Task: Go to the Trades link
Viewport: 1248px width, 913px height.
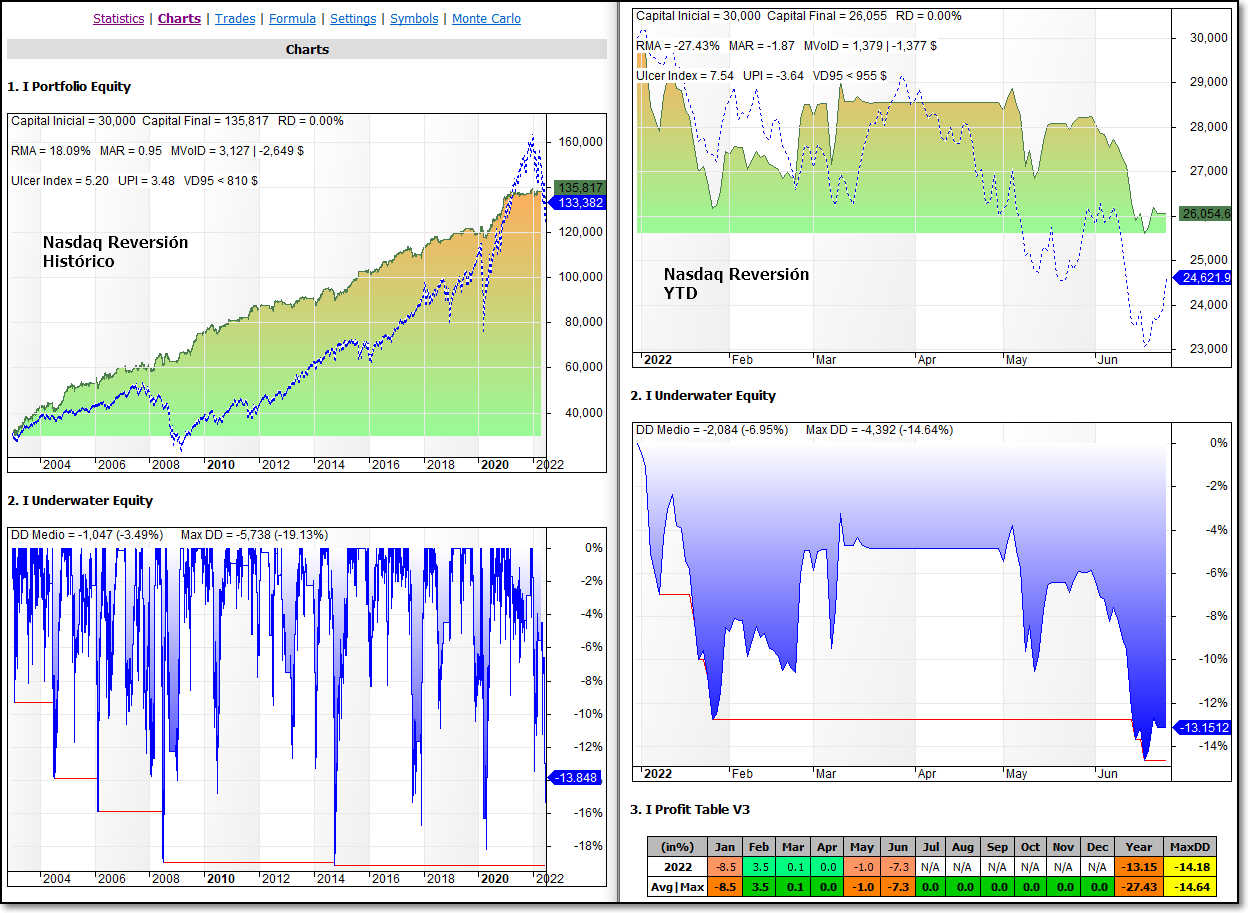Action: [x=235, y=19]
